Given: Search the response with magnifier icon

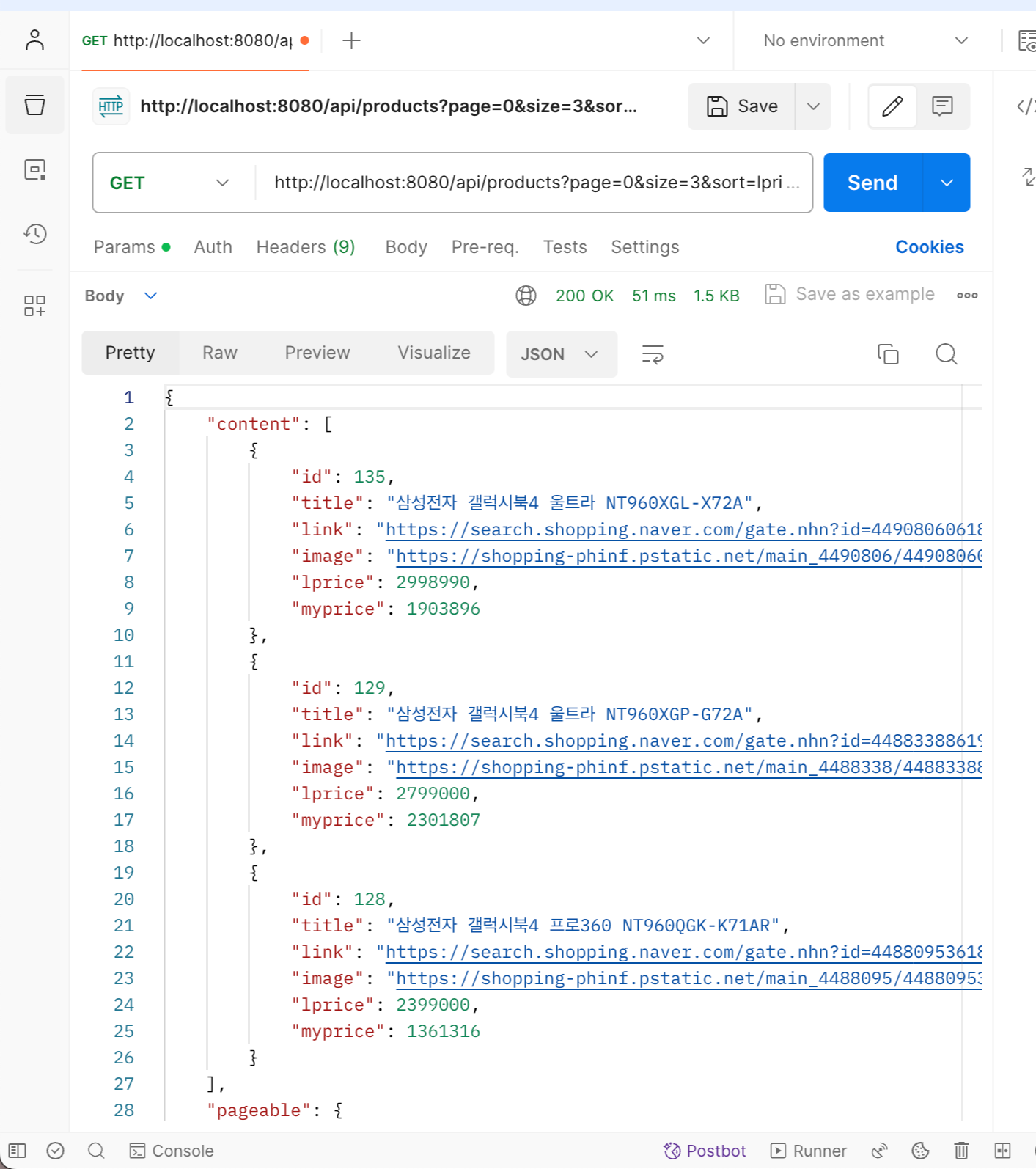Looking at the screenshot, I should tap(947, 354).
